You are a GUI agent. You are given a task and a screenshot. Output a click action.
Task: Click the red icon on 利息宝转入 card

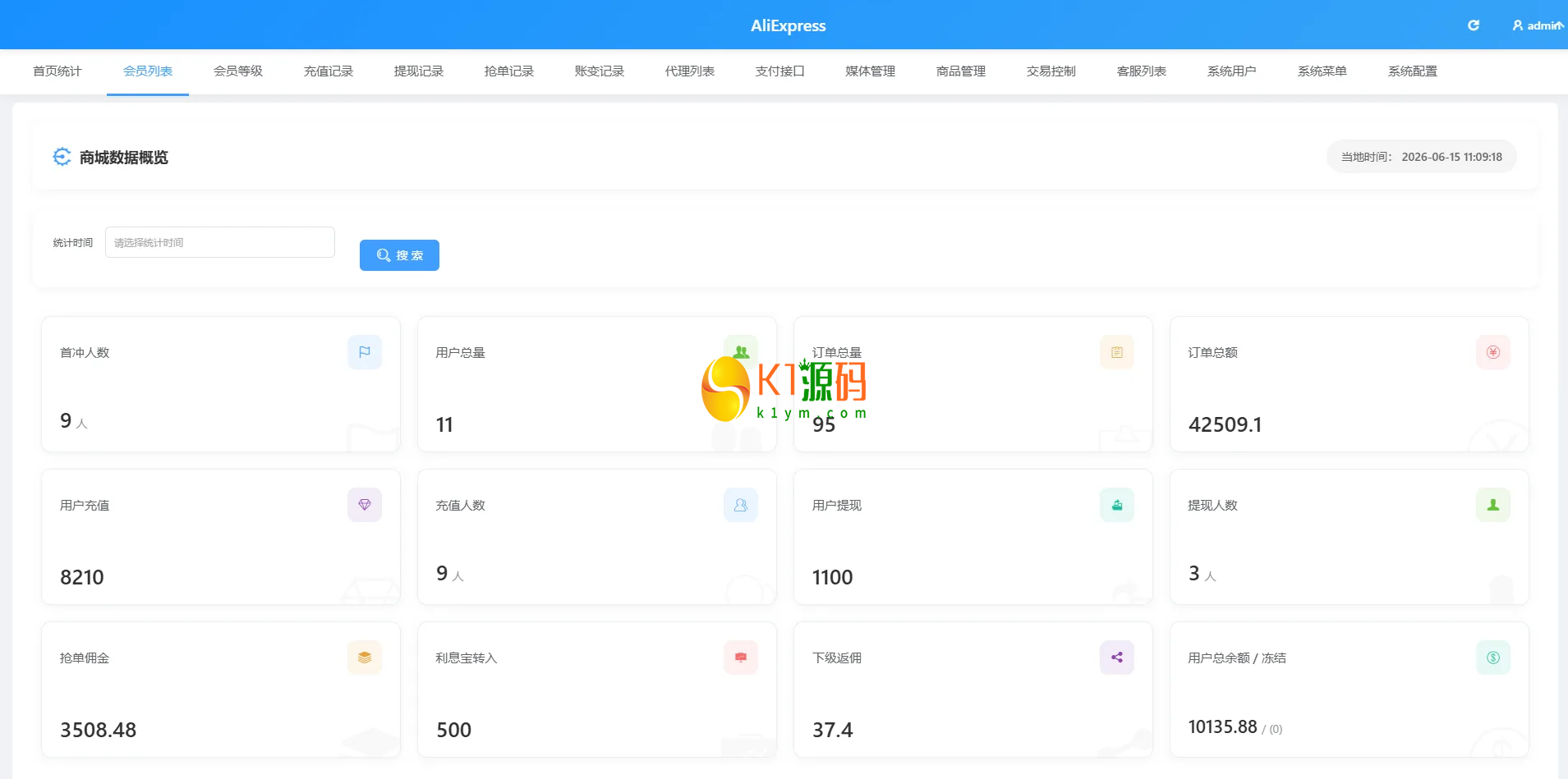(741, 658)
